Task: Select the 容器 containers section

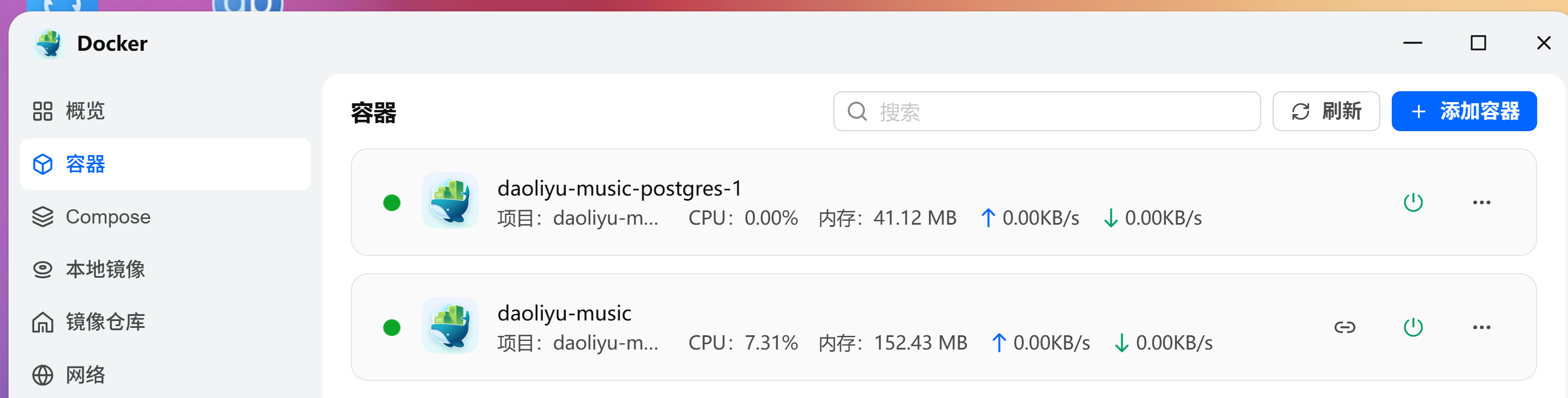Action: [x=84, y=164]
